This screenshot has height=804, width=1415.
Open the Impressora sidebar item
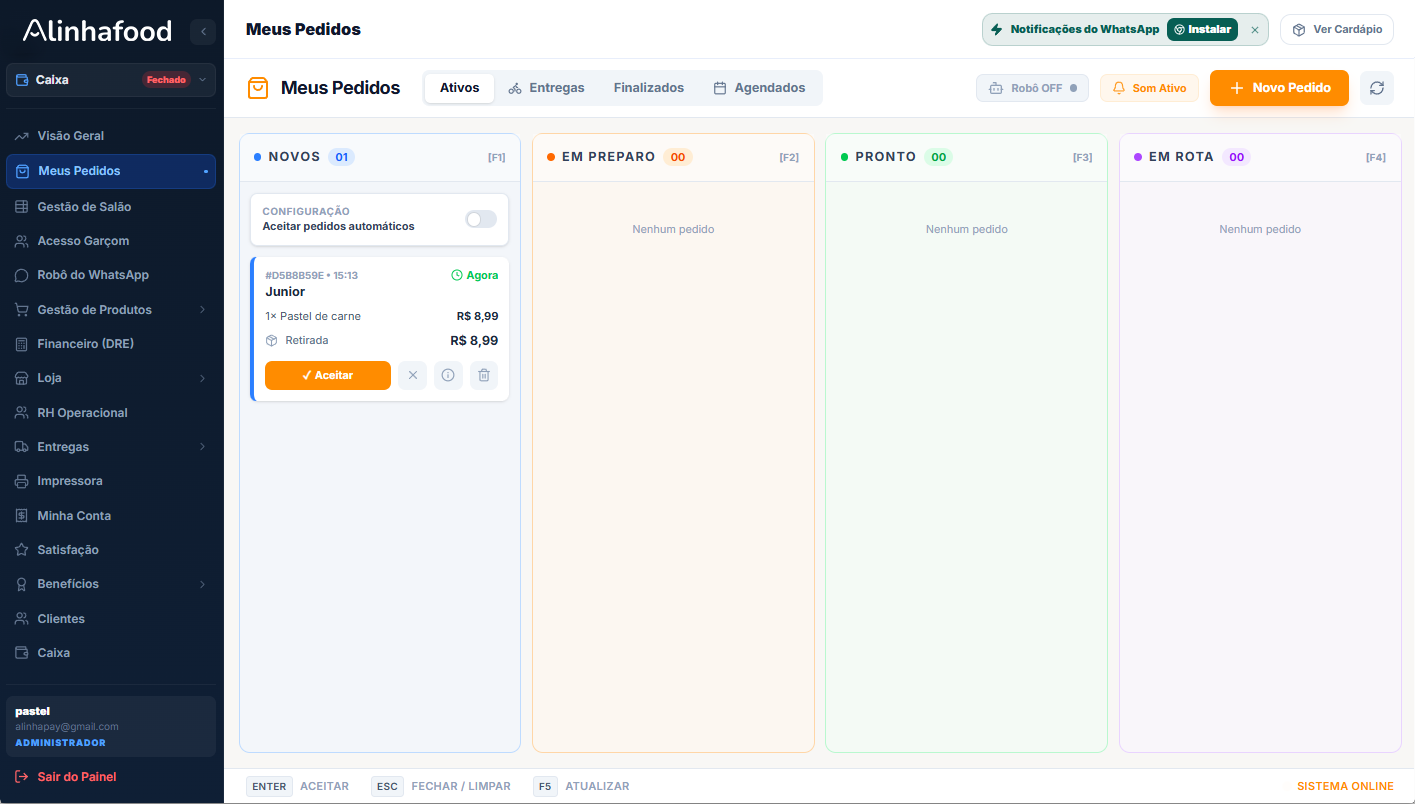70,481
